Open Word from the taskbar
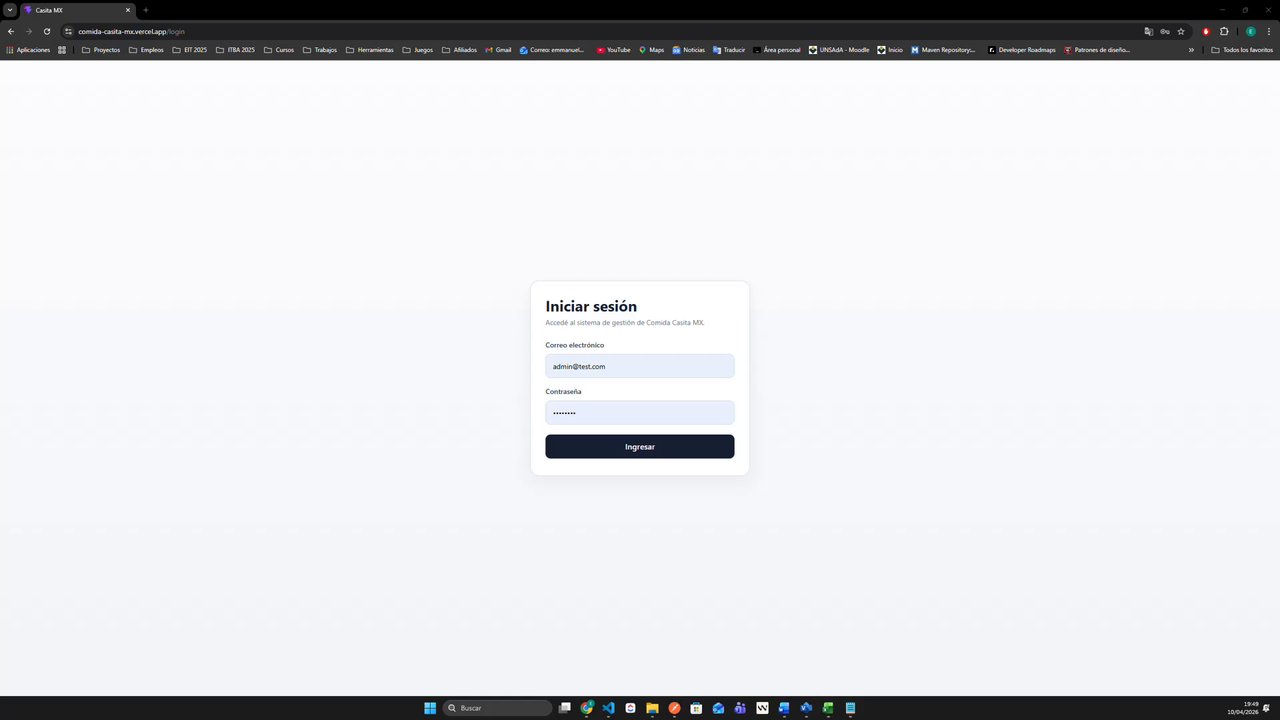1280x720 pixels. point(784,708)
